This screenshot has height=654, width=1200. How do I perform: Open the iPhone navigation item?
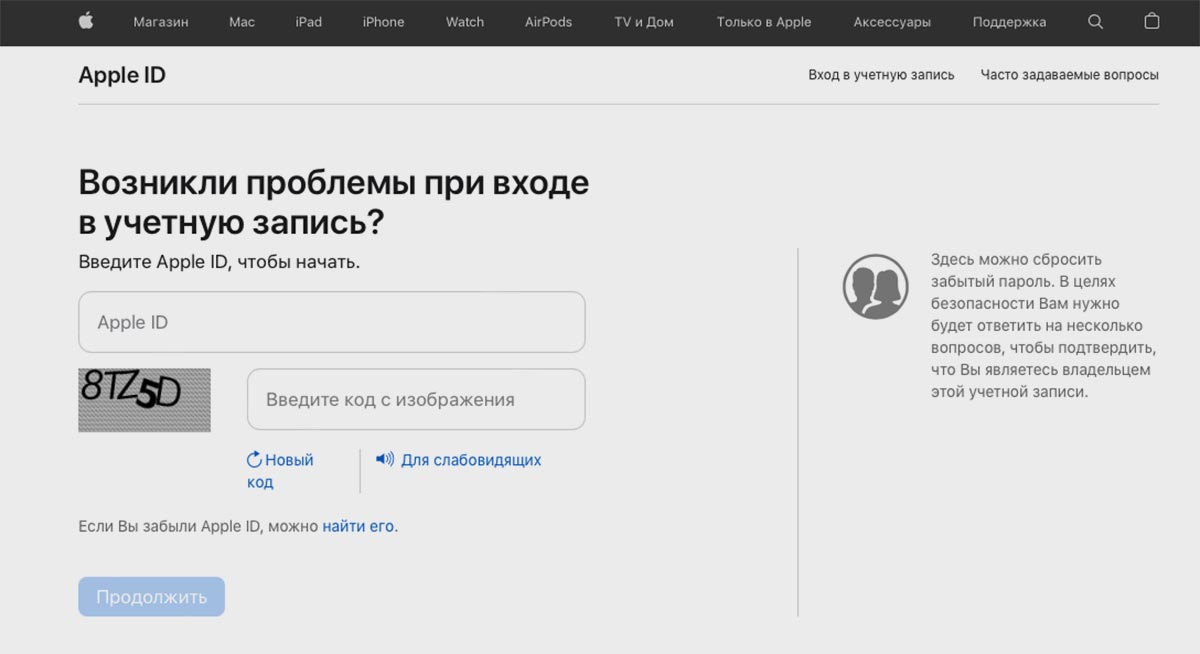(x=383, y=22)
